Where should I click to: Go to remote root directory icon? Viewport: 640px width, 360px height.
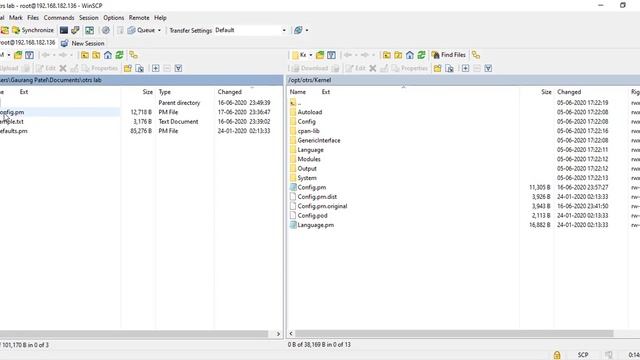click(x=398, y=55)
